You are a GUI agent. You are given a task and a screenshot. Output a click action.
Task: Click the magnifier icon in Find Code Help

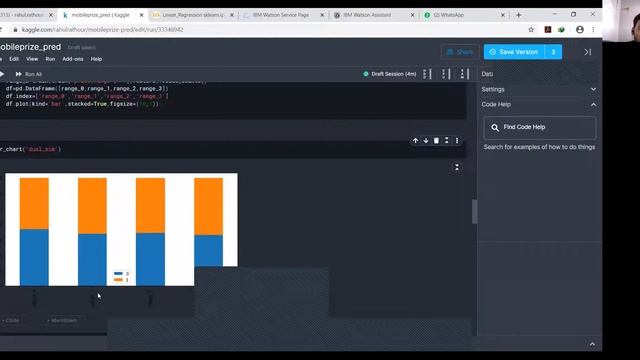click(x=495, y=127)
